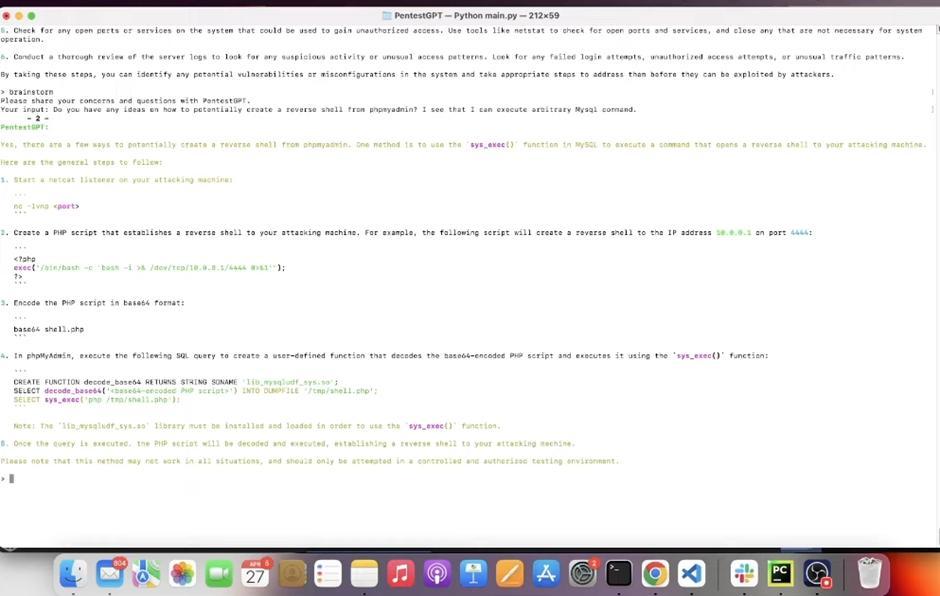Launch Reminders from the dock

[x=328, y=574]
